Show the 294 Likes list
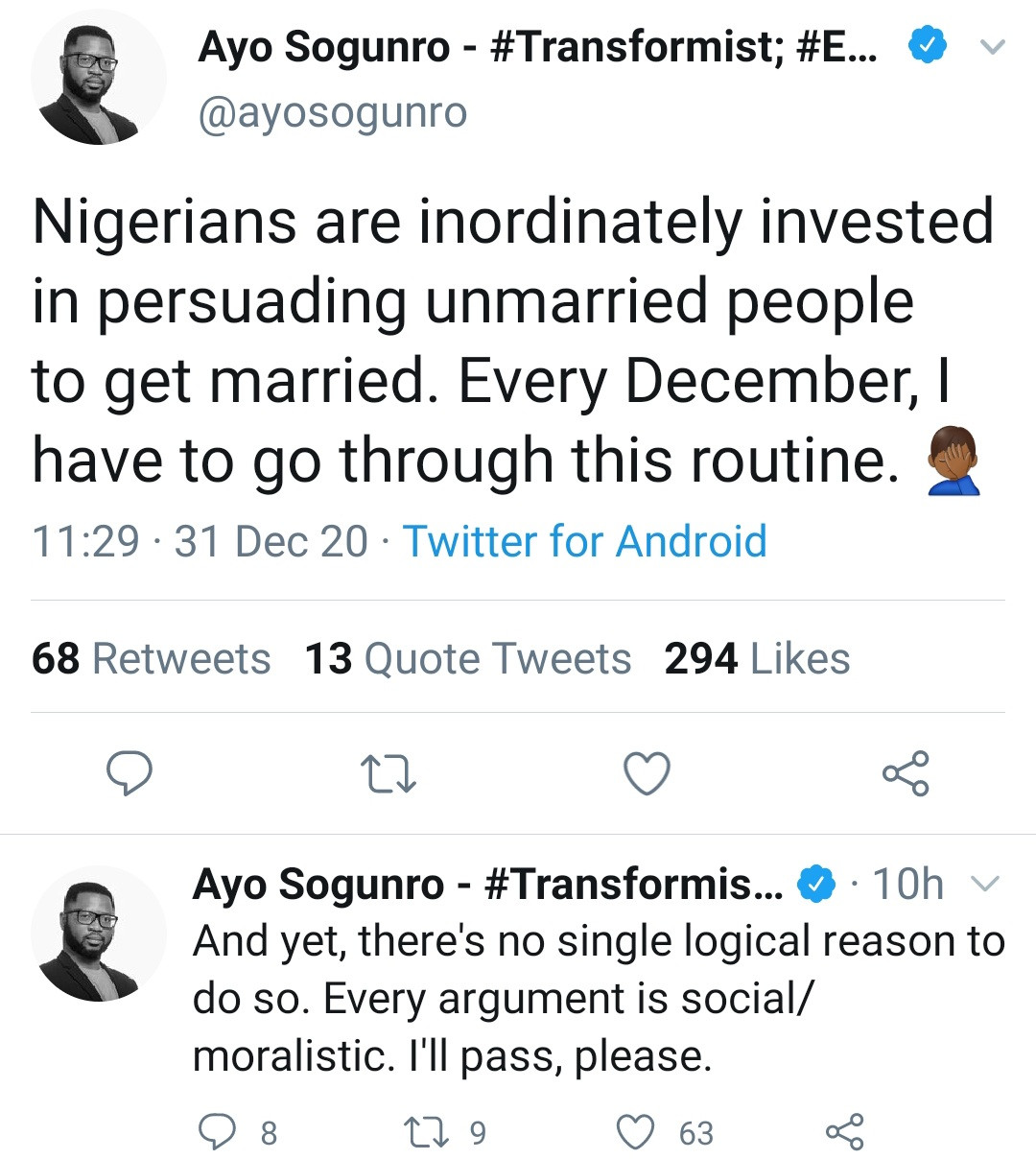Image resolution: width=1036 pixels, height=1159 pixels. pyautogui.click(x=757, y=659)
